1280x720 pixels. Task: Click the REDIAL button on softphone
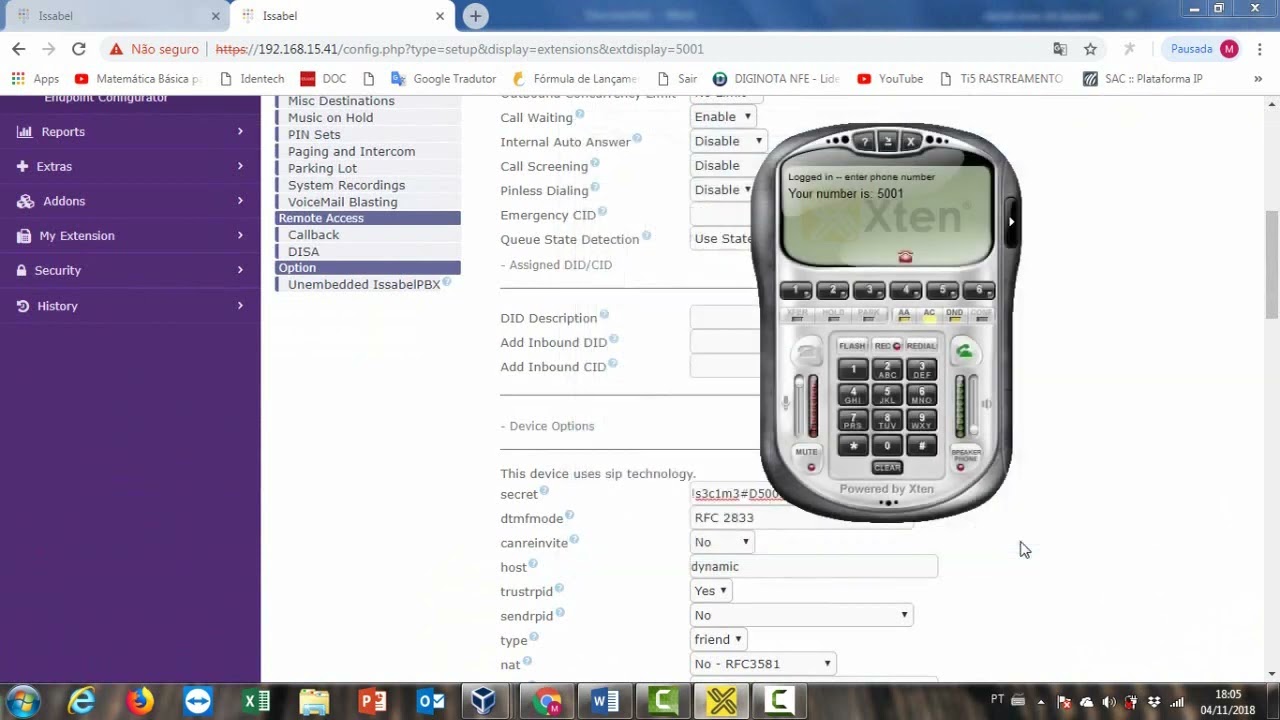[921, 346]
